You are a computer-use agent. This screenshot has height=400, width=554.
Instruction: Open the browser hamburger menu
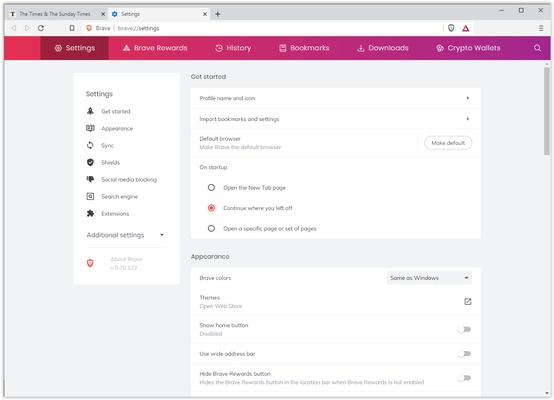coord(541,28)
